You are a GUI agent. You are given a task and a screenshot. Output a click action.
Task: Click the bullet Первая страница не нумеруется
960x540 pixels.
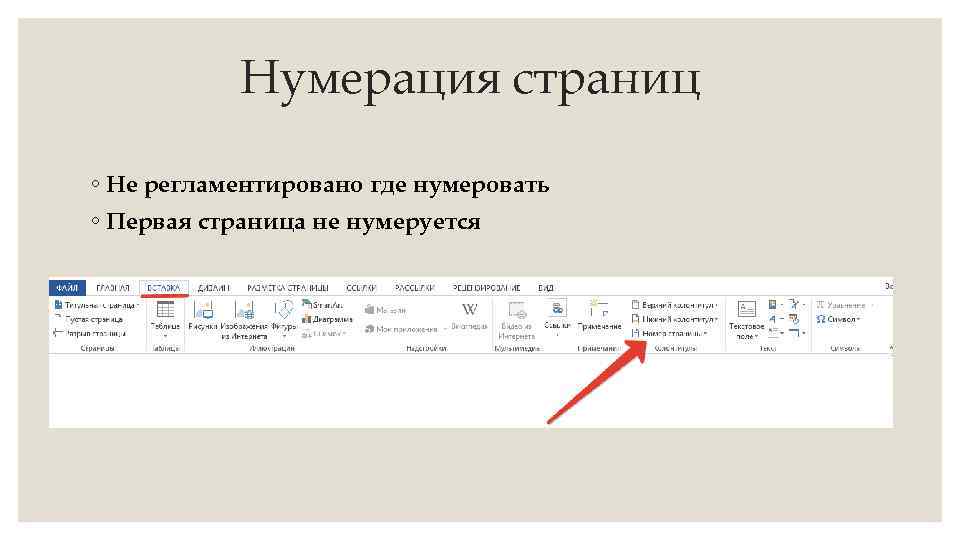(293, 222)
